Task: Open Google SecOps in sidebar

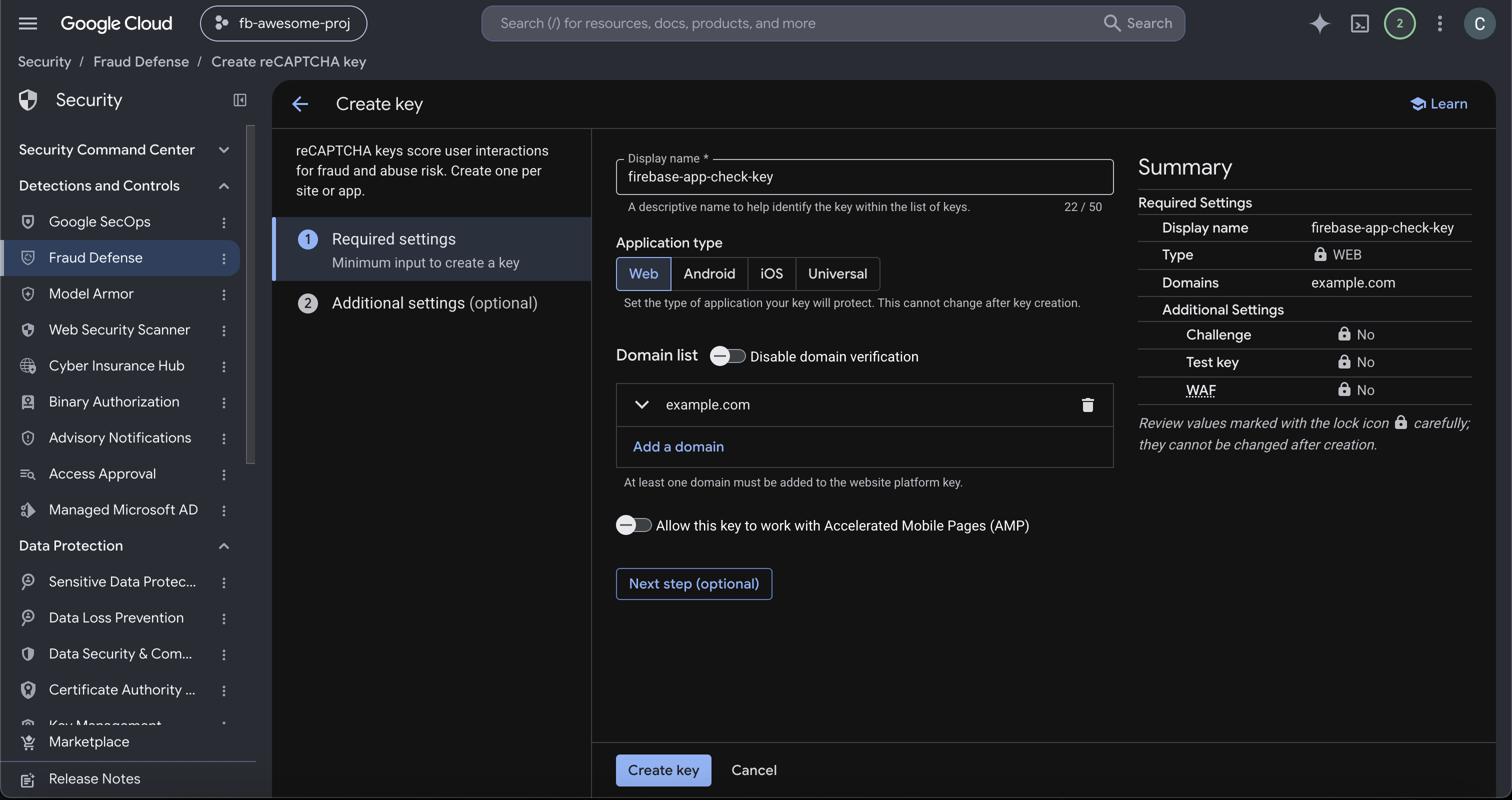Action: click(x=99, y=222)
